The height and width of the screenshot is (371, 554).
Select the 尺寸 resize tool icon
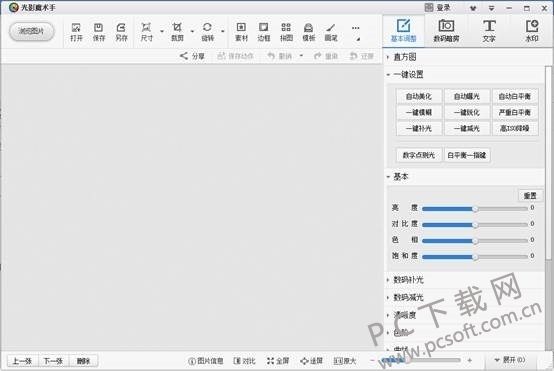[146, 32]
